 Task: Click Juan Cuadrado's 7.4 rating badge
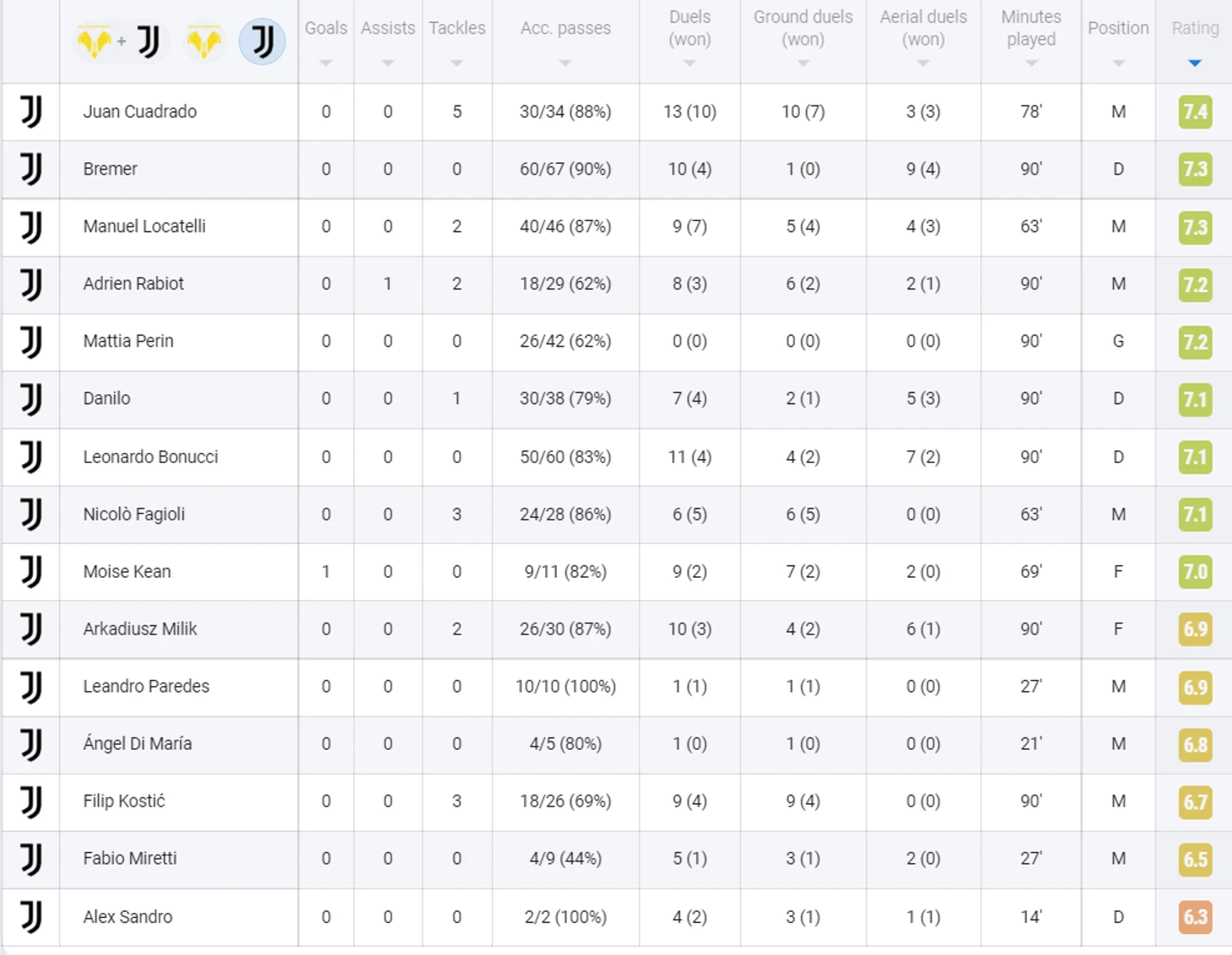click(x=1195, y=111)
